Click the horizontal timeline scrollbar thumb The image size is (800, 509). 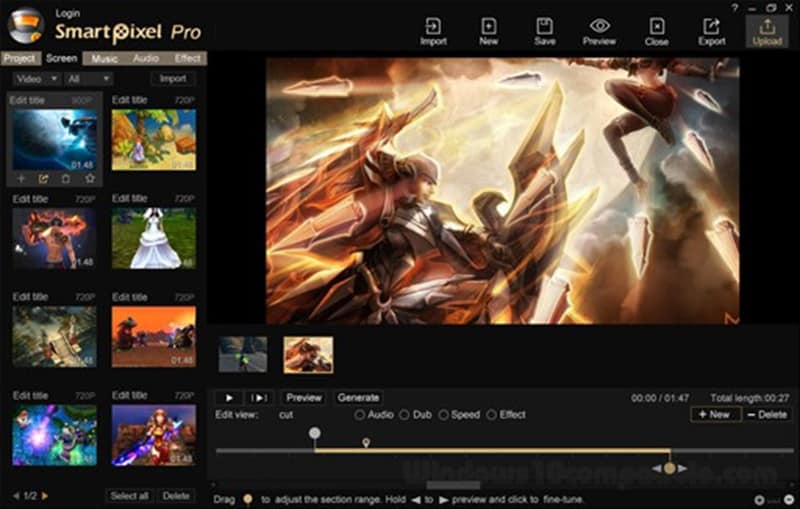(x=453, y=485)
